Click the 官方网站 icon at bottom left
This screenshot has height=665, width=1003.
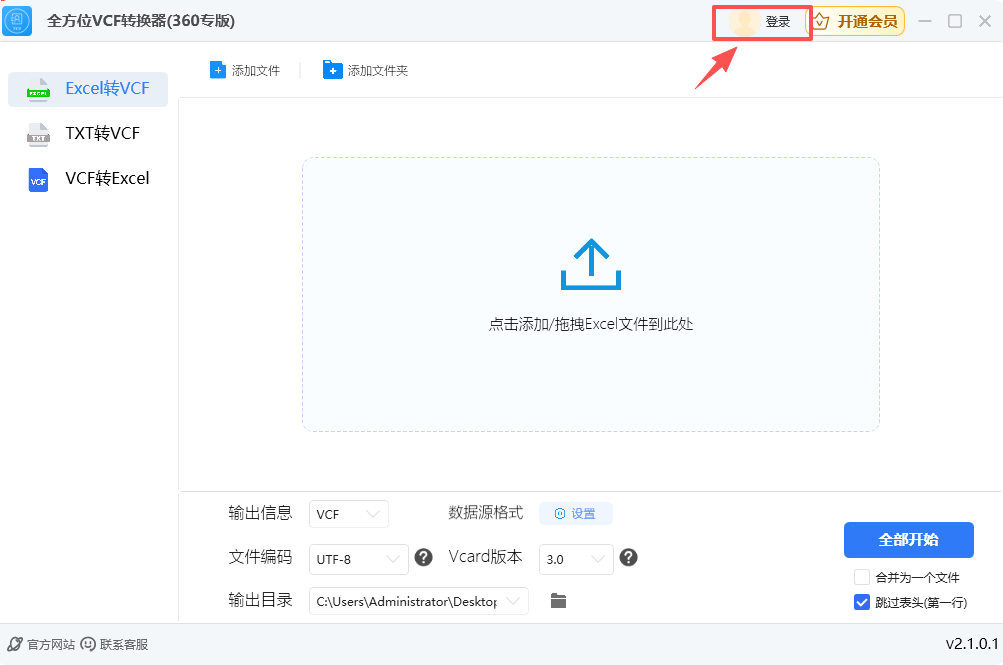12,645
